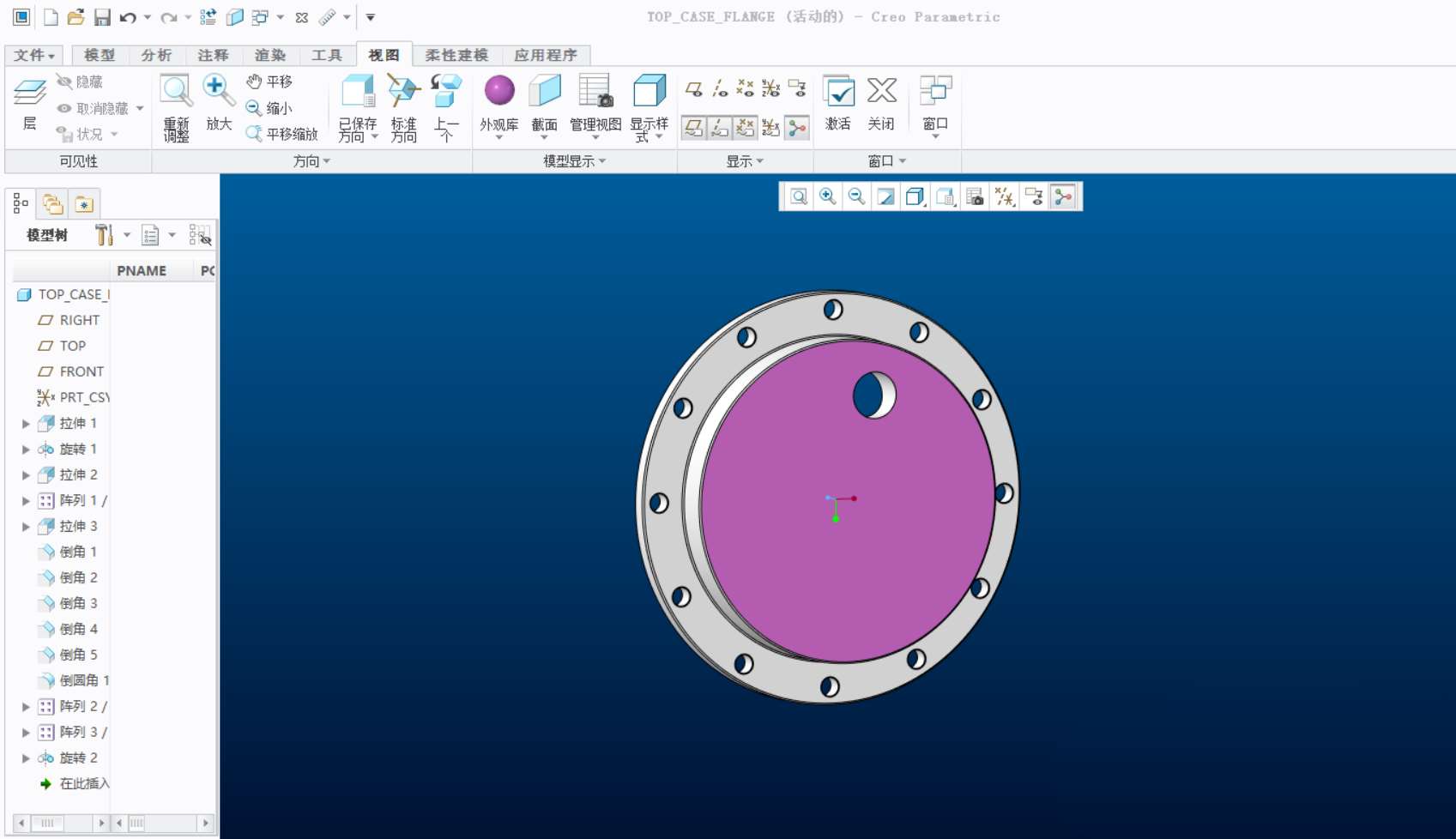This screenshot has width=1456, height=839.
Task: Open 管理视图 view manager
Action: 595,105
